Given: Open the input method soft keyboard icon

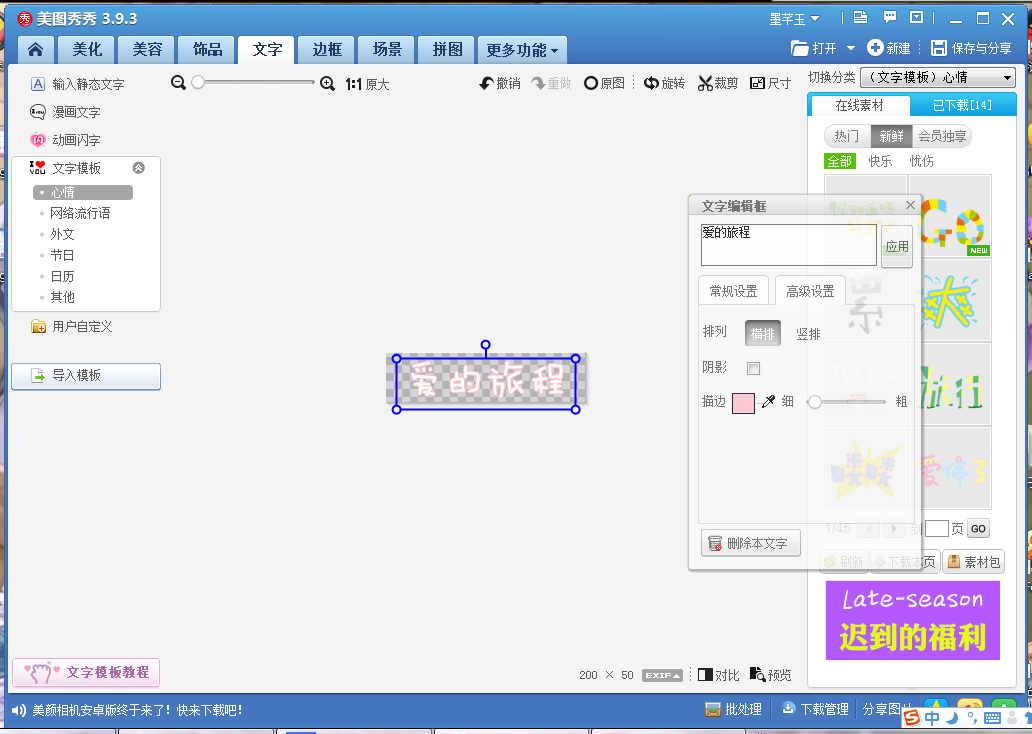Looking at the screenshot, I should pos(993,718).
